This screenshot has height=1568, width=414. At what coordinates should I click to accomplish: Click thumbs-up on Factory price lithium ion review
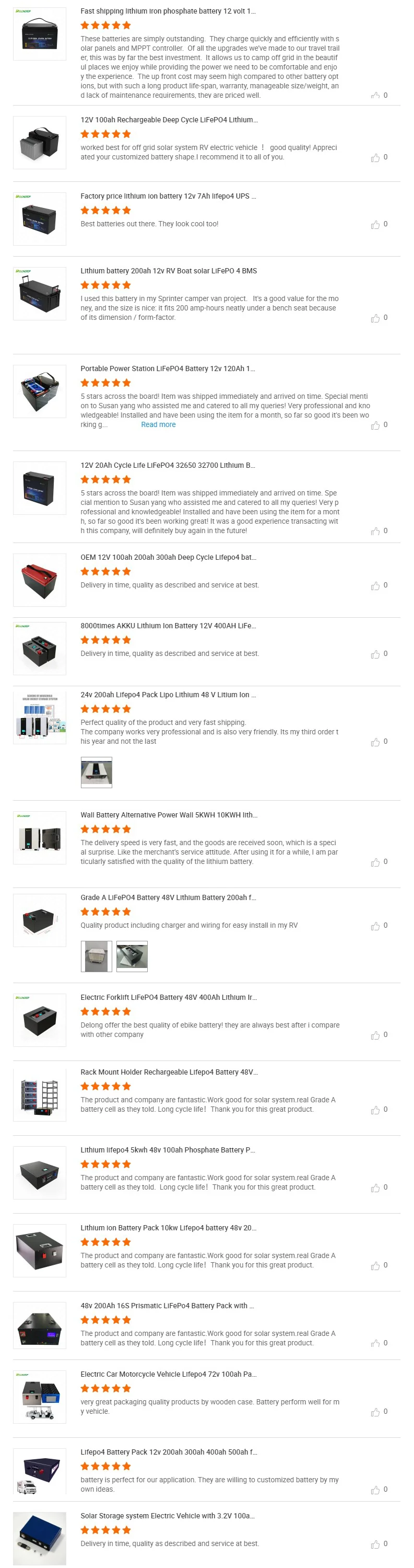pyautogui.click(x=375, y=225)
